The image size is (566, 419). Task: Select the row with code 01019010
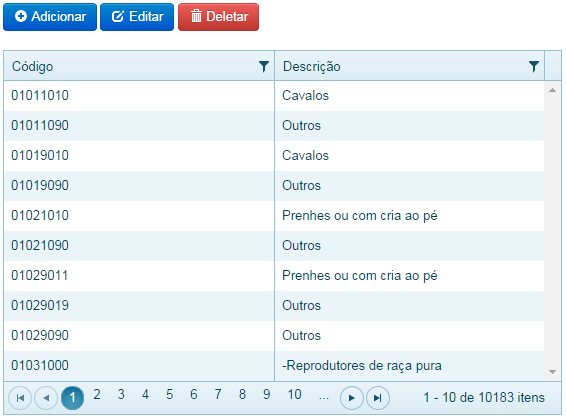point(274,156)
